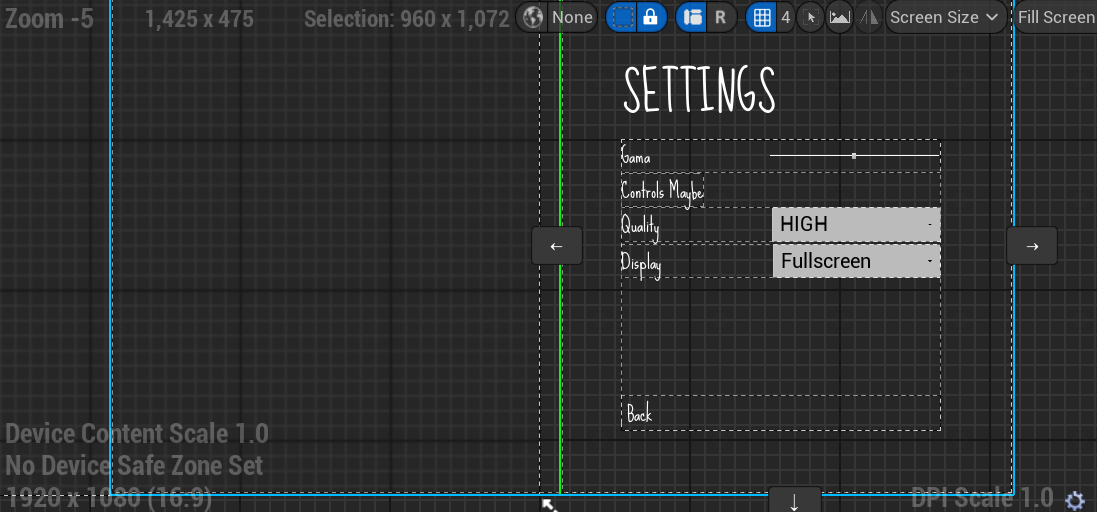Open the HIGH quality combo box

(856, 225)
